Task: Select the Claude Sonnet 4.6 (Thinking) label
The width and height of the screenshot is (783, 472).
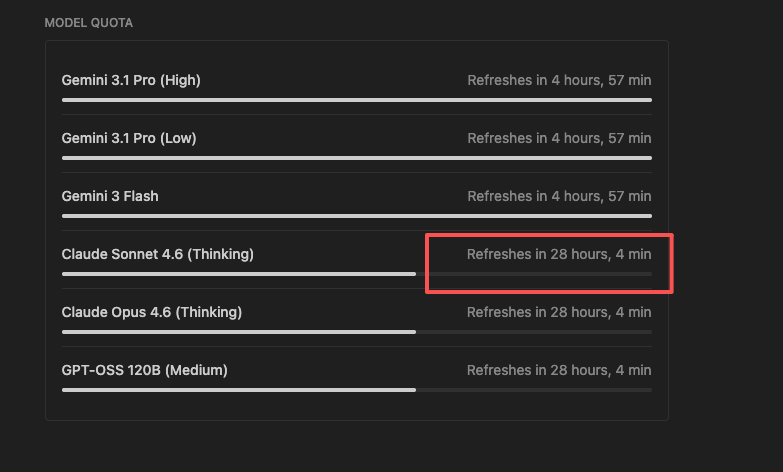Action: pos(157,254)
